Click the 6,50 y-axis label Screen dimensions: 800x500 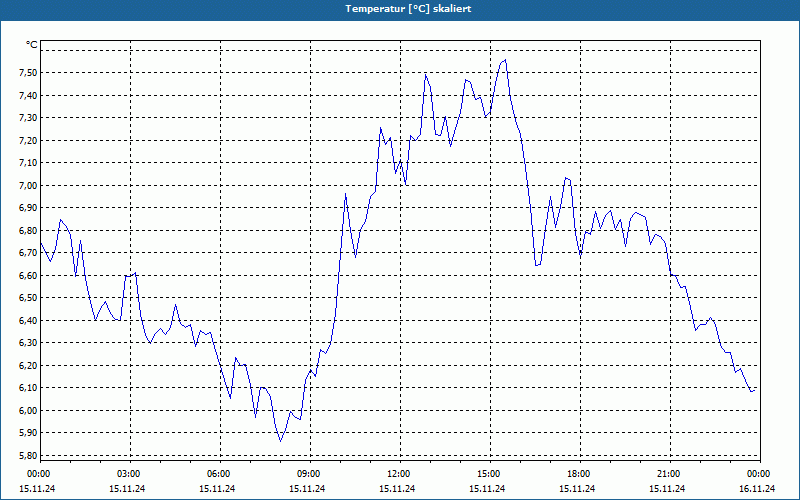tap(28, 298)
